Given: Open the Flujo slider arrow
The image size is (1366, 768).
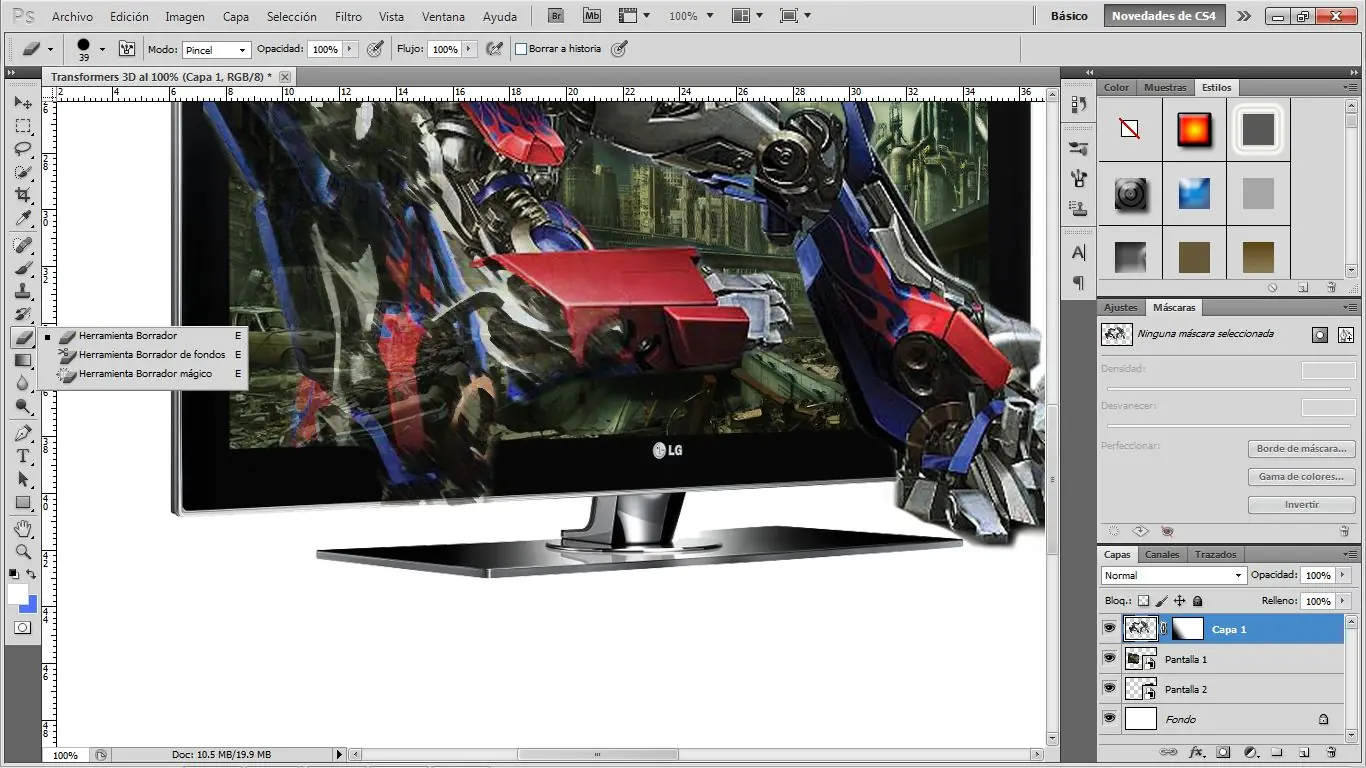Looking at the screenshot, I should point(468,49).
